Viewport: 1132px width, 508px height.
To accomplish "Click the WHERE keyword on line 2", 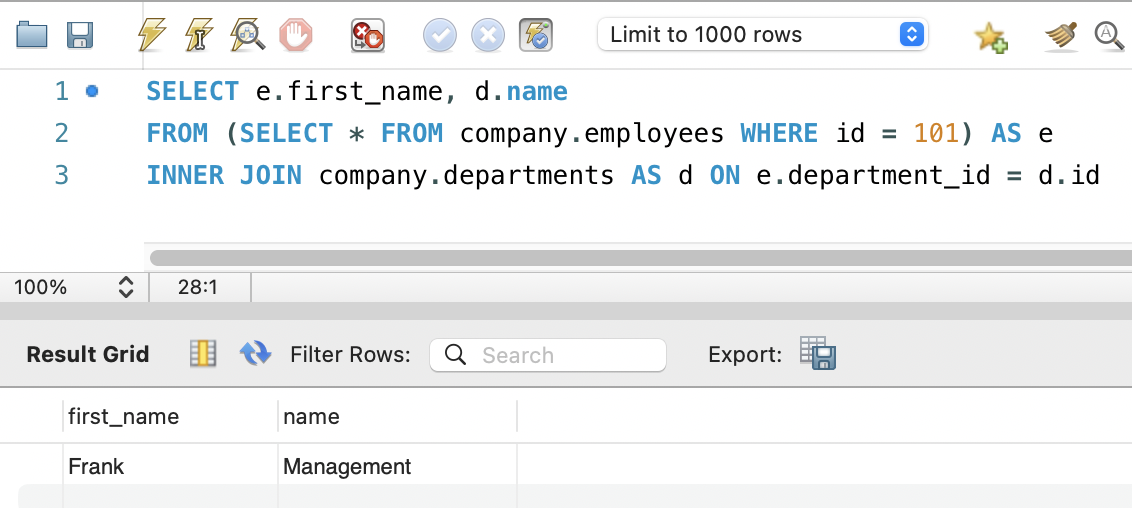I will pyautogui.click(x=780, y=133).
